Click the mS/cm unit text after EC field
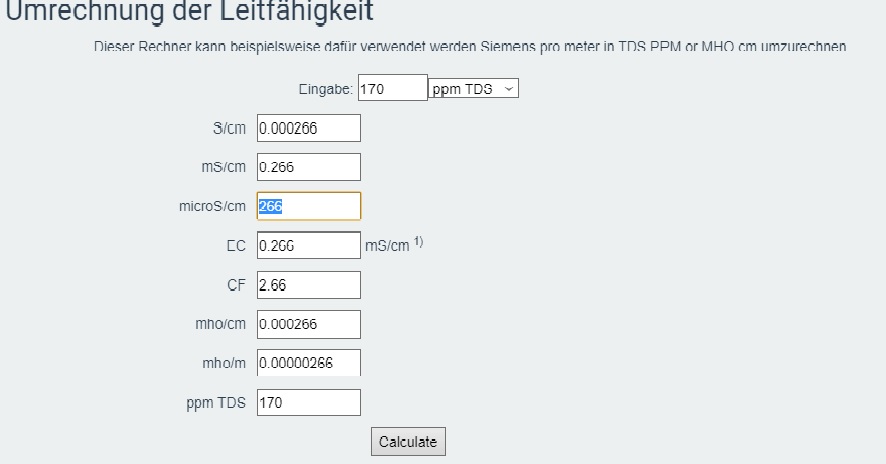This screenshot has width=886, height=464. 387,246
